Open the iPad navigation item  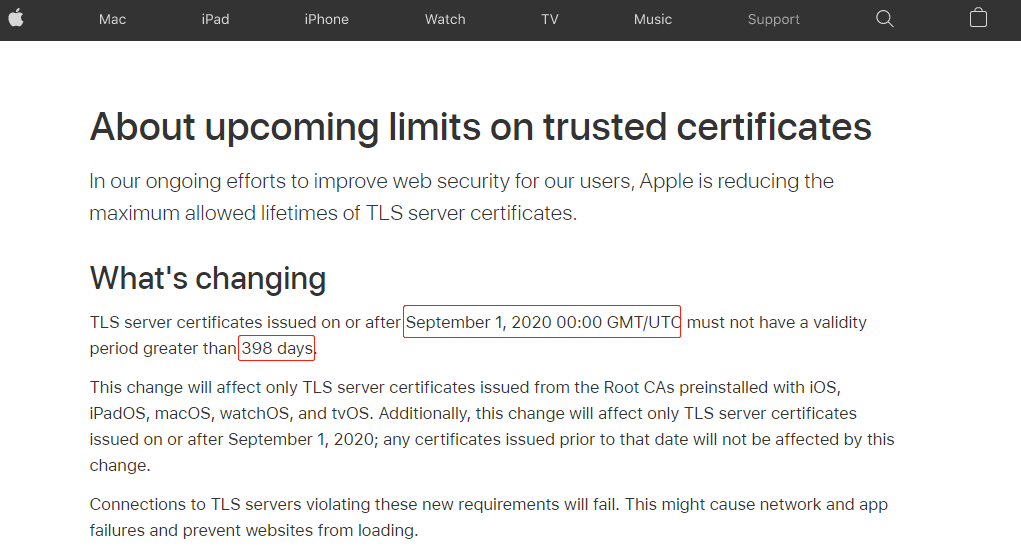(x=215, y=19)
